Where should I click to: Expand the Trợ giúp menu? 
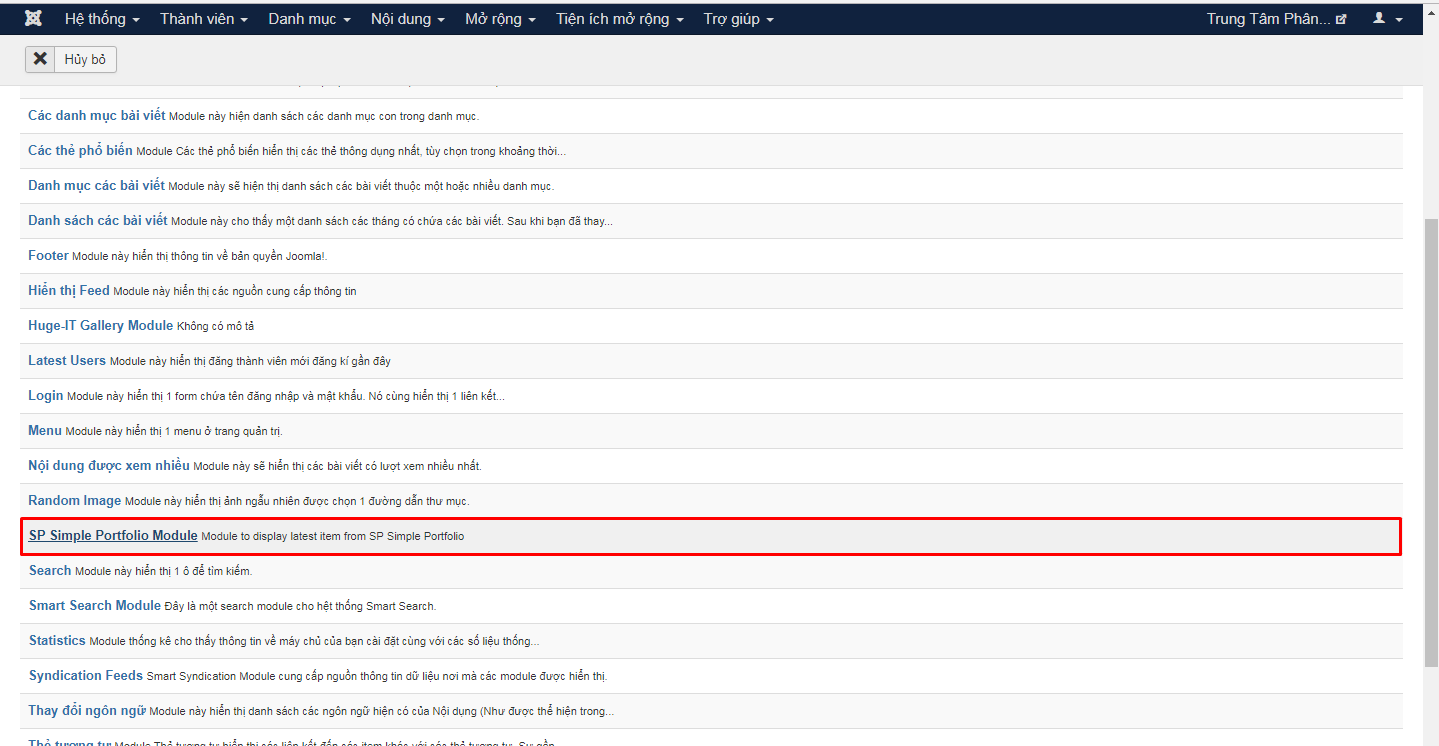click(x=738, y=19)
